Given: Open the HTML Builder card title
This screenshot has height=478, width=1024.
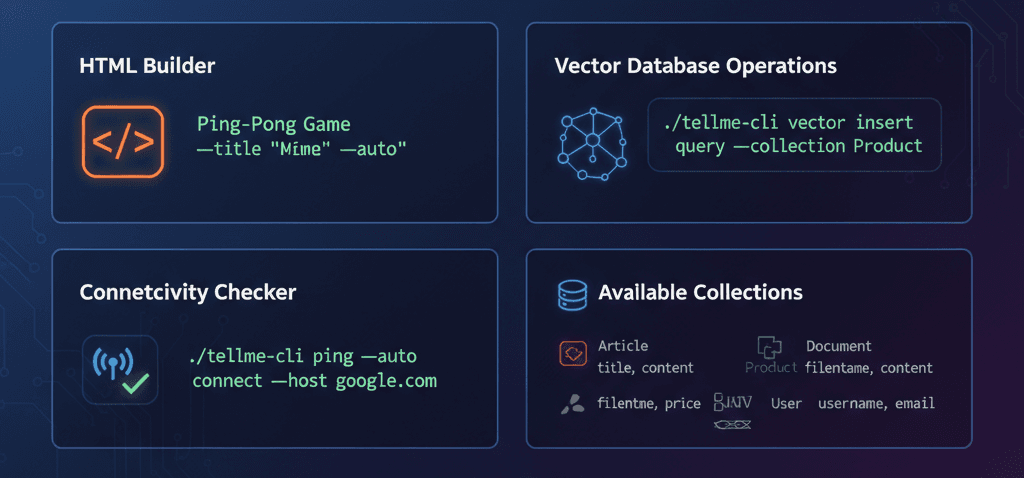Looking at the screenshot, I should [x=147, y=67].
